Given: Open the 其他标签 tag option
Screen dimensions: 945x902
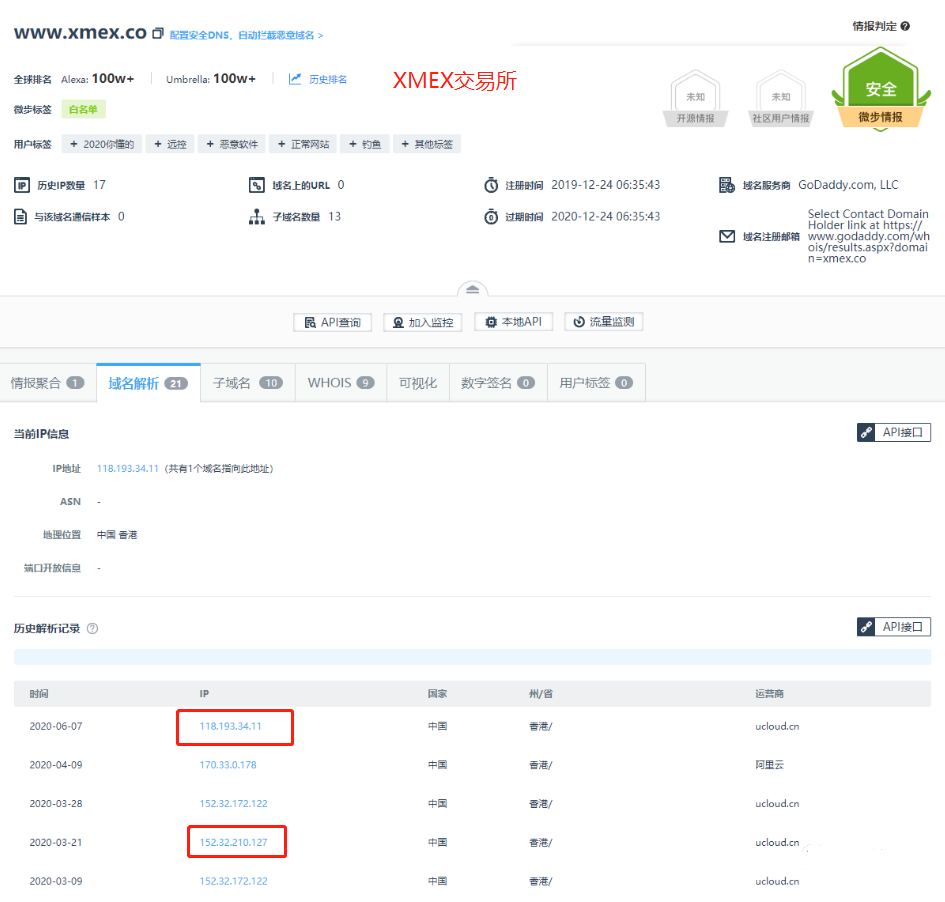Looking at the screenshot, I should coord(426,144).
